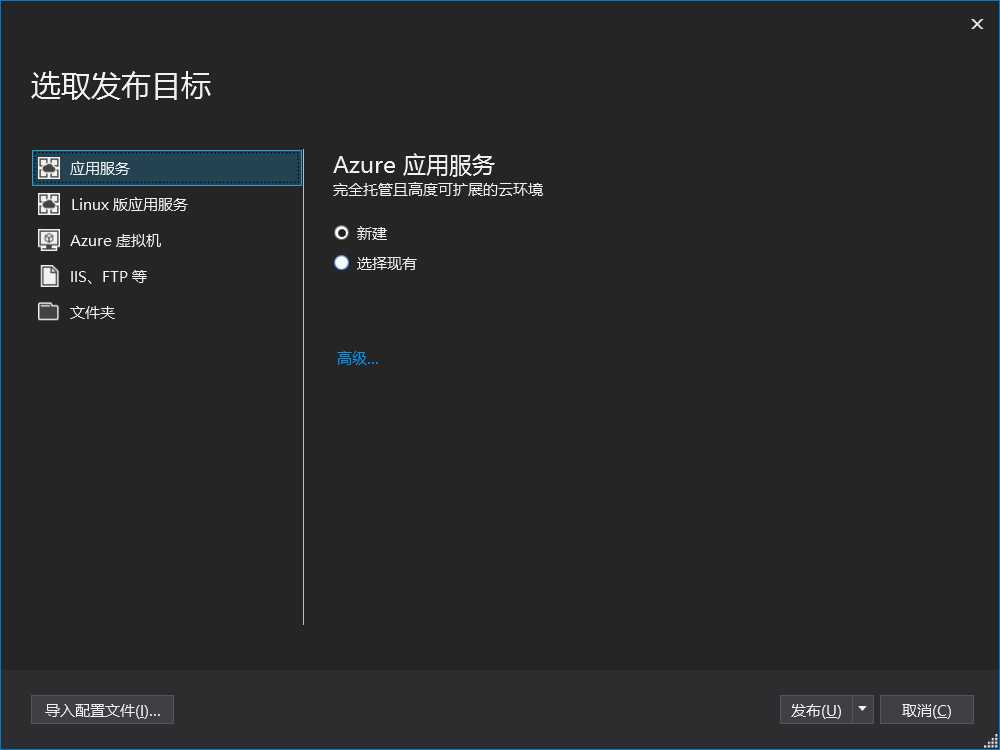Screen dimensions: 1000x750
Task: Expand the 发布 button dropdown arrow
Action: click(863, 710)
